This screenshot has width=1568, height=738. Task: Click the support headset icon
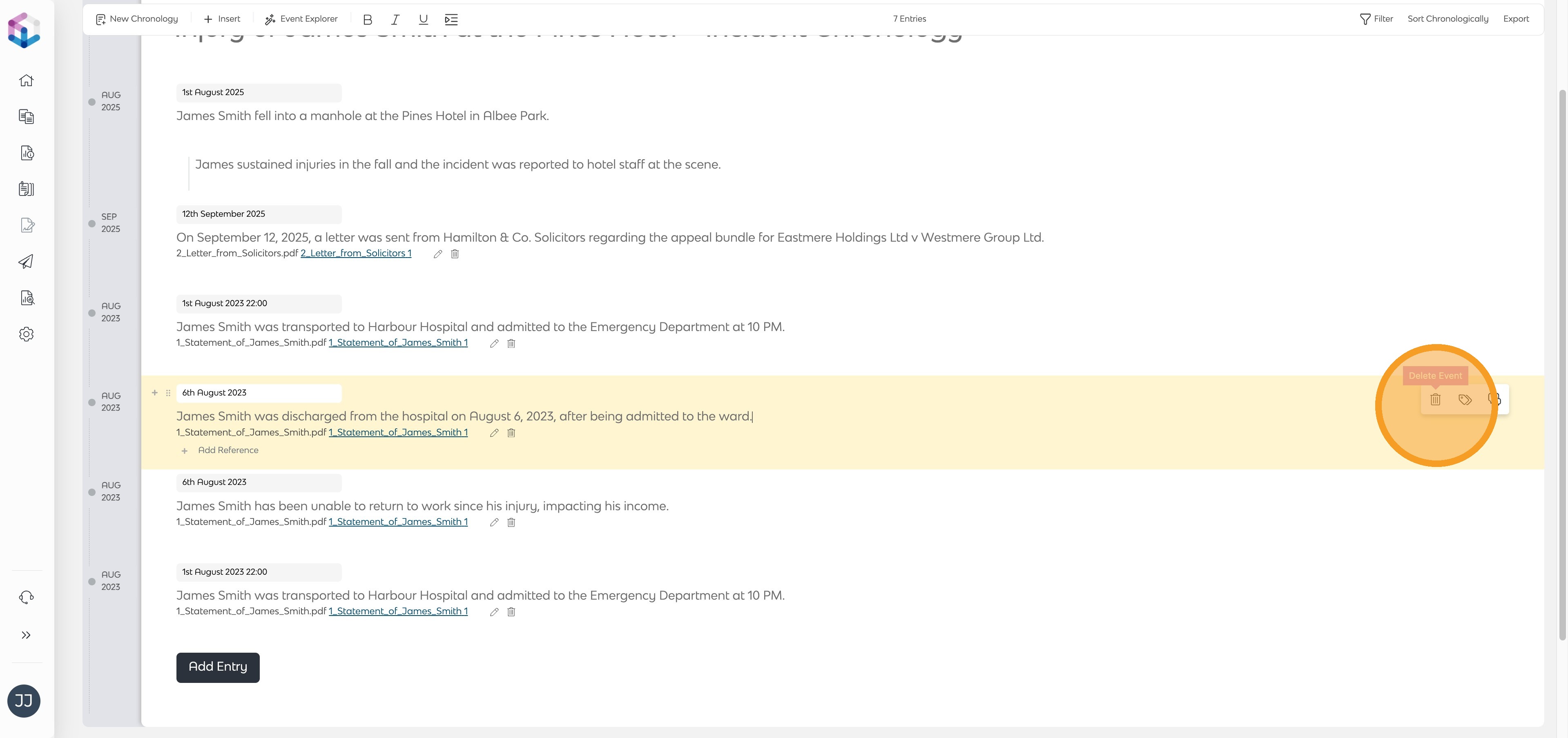click(26, 597)
